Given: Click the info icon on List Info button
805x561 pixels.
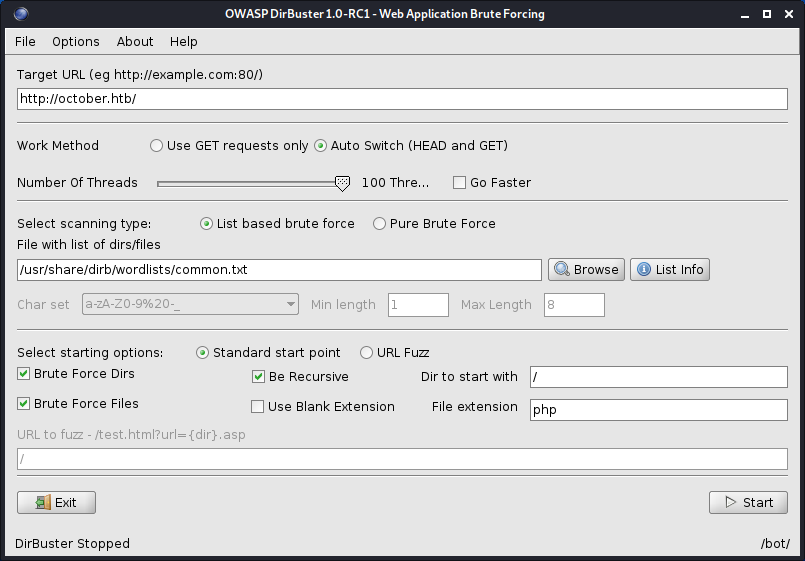Looking at the screenshot, I should [644, 269].
